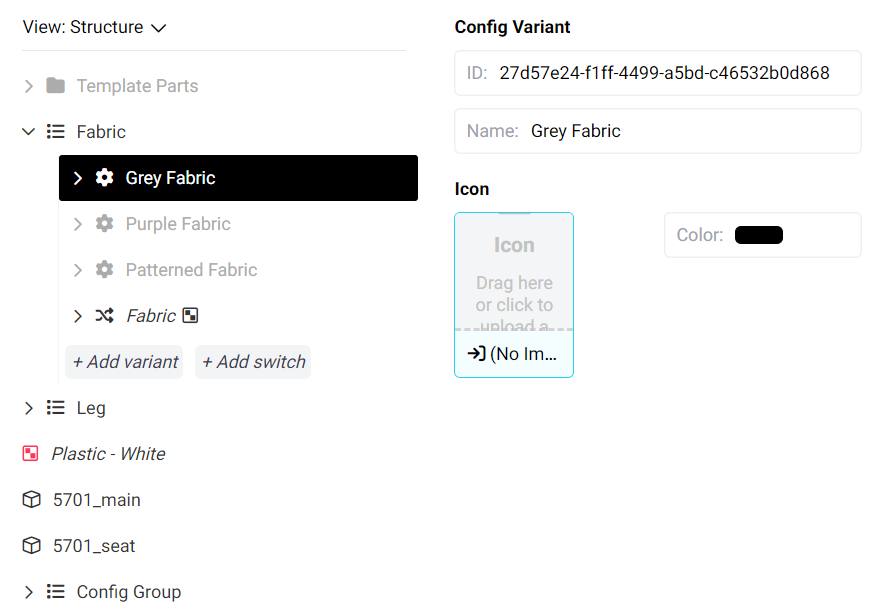Select the Purple Fabric variant
The height and width of the screenshot is (611, 874).
coord(178,224)
